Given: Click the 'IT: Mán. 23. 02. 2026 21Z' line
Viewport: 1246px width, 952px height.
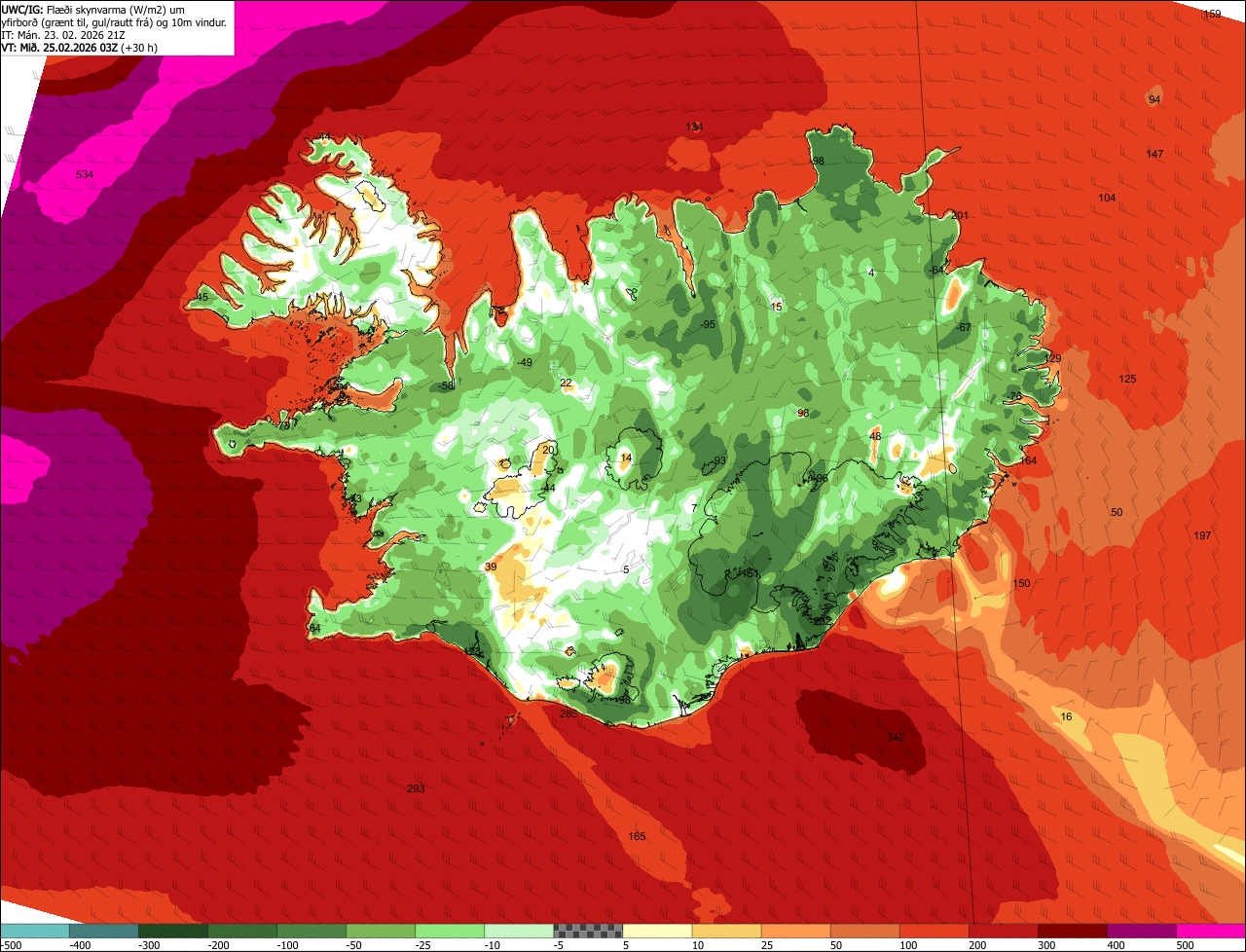Looking at the screenshot, I should click(x=63, y=34).
